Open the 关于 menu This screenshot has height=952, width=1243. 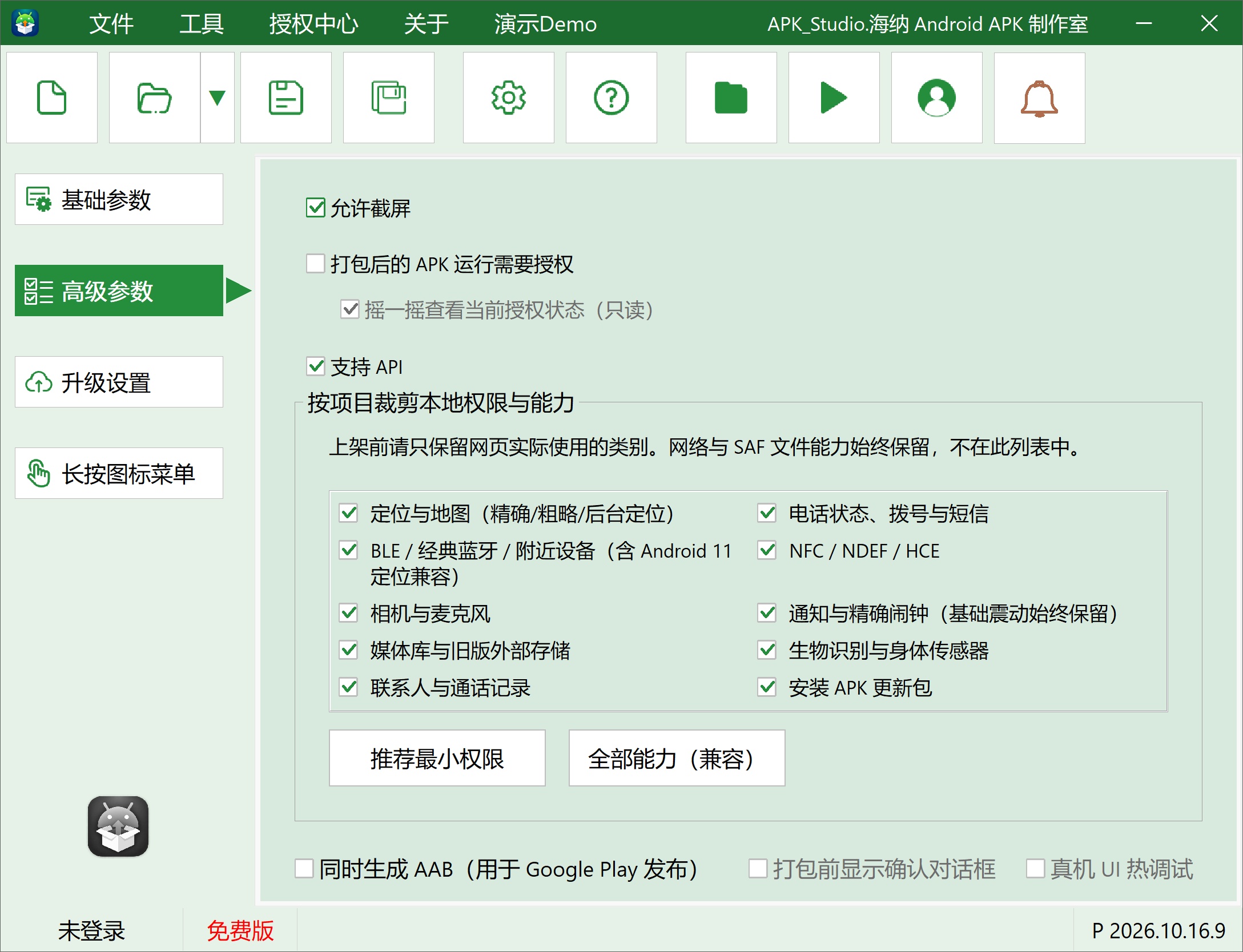(426, 24)
